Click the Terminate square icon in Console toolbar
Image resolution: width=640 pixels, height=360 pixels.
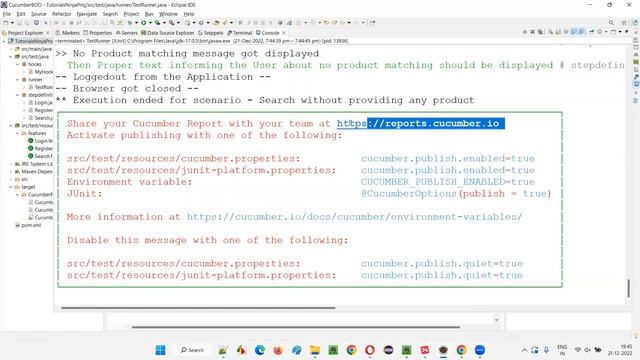tap(525, 32)
